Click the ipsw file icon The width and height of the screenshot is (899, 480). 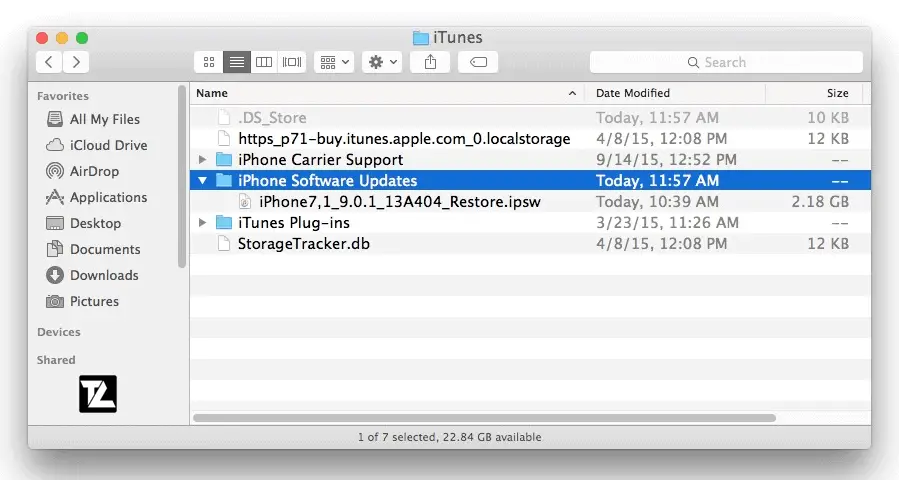(245, 202)
